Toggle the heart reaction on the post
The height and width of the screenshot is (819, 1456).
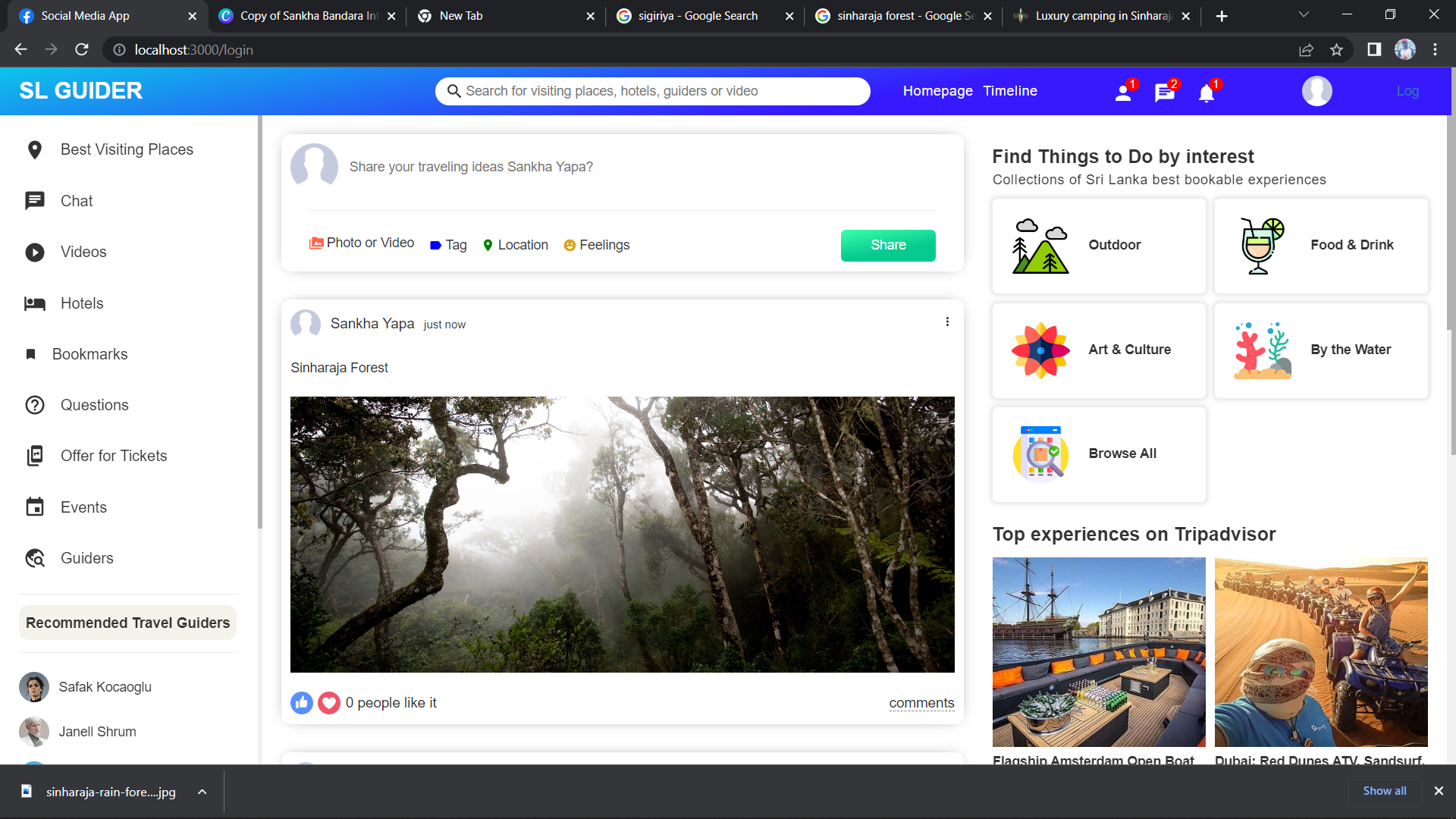click(328, 703)
